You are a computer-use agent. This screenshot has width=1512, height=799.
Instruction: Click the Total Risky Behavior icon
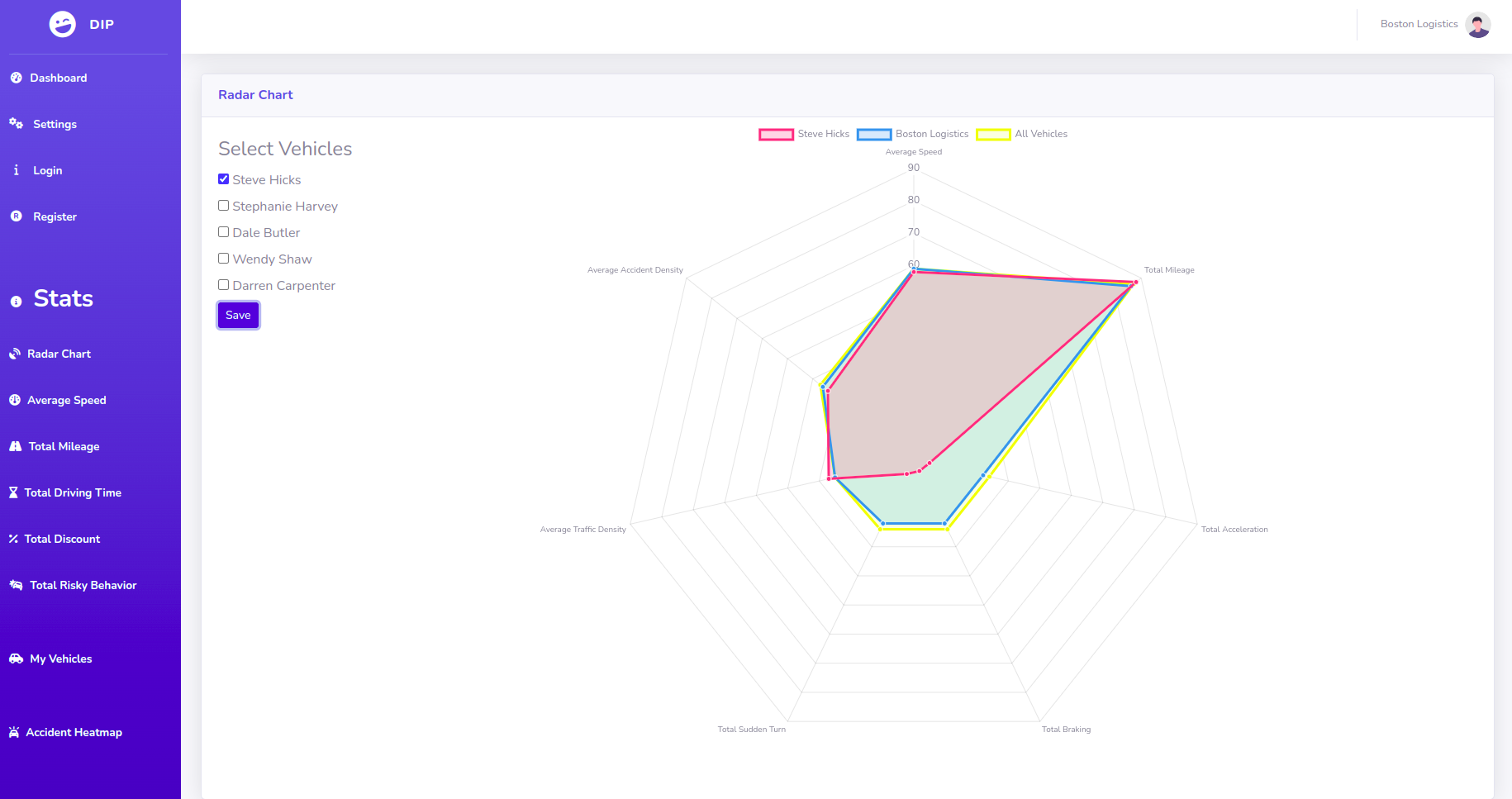tap(16, 585)
